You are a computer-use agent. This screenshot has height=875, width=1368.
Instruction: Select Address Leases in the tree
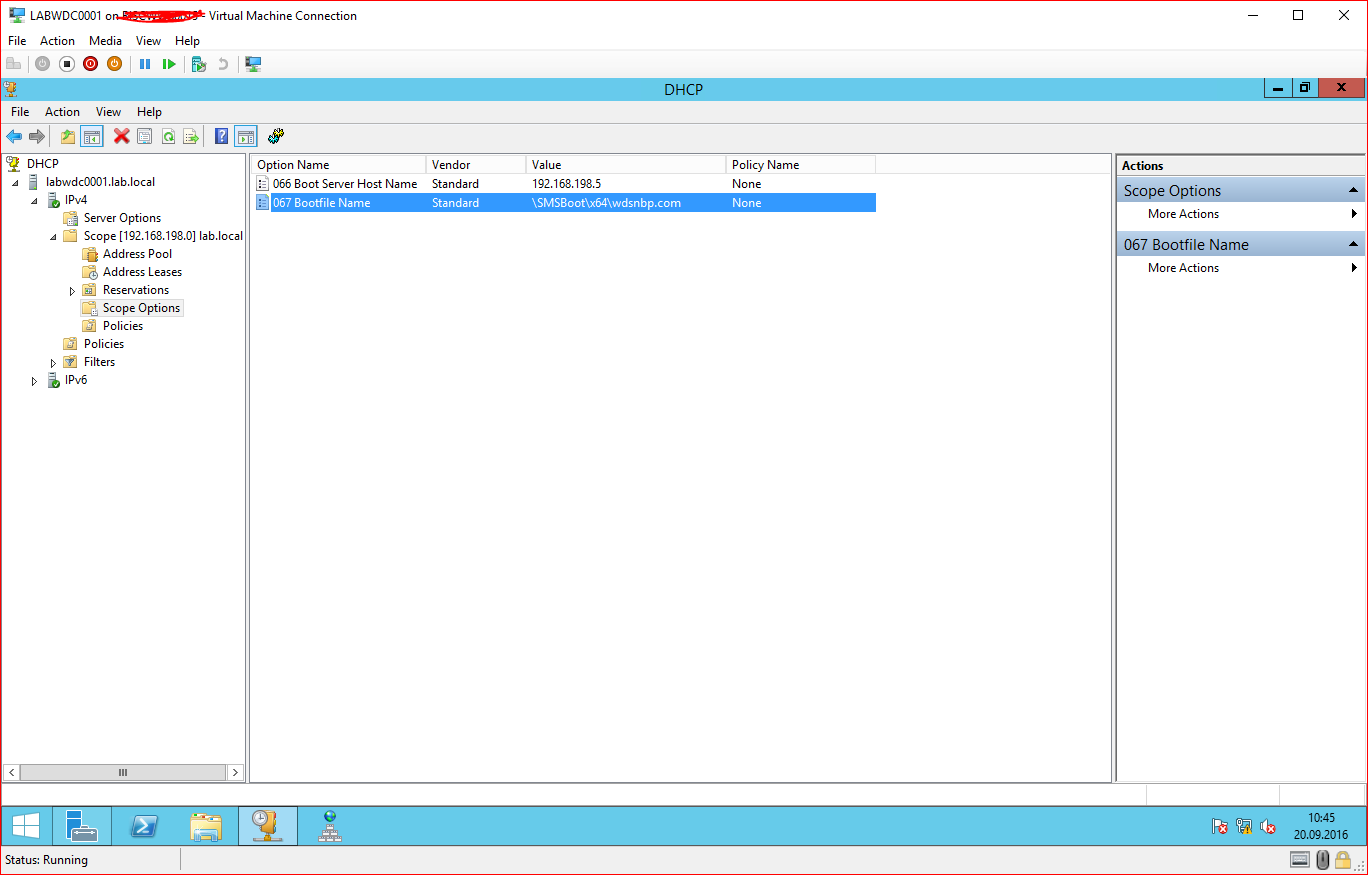(x=142, y=272)
